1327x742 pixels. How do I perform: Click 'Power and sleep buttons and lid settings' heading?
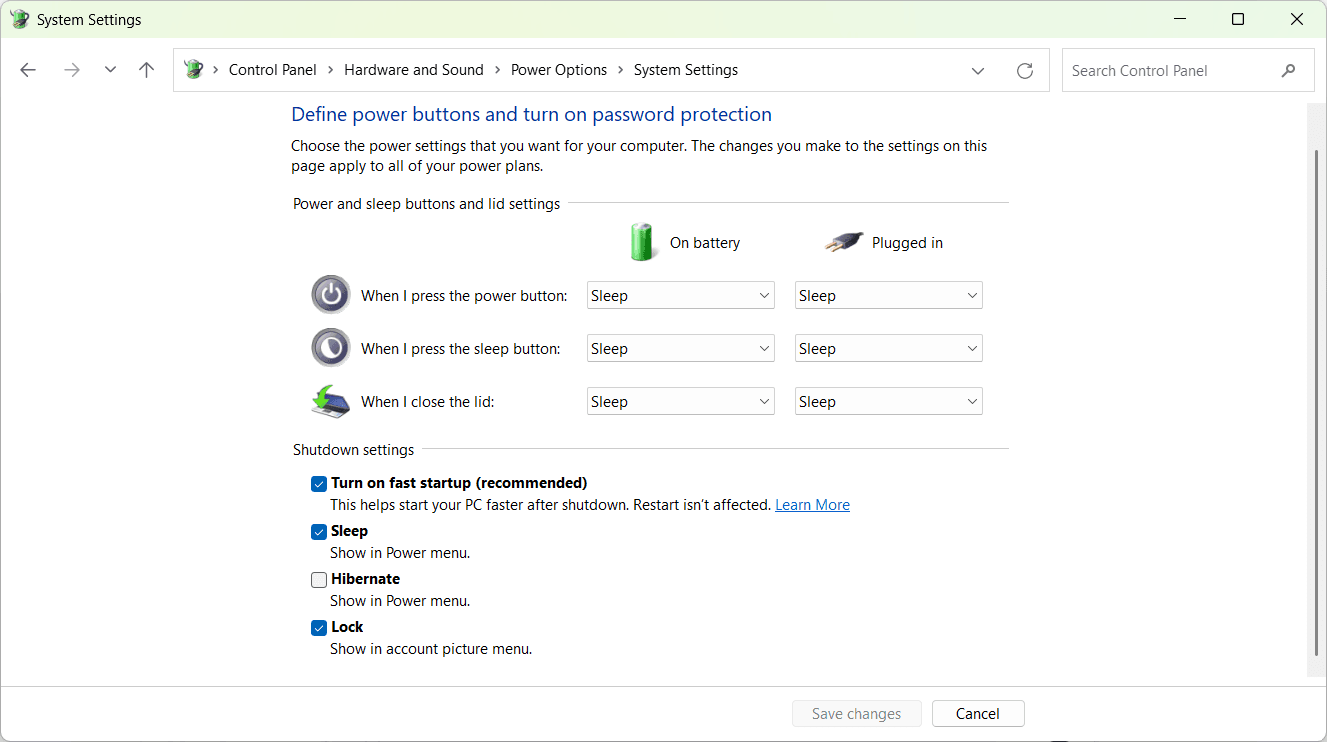pyautogui.click(x=426, y=204)
